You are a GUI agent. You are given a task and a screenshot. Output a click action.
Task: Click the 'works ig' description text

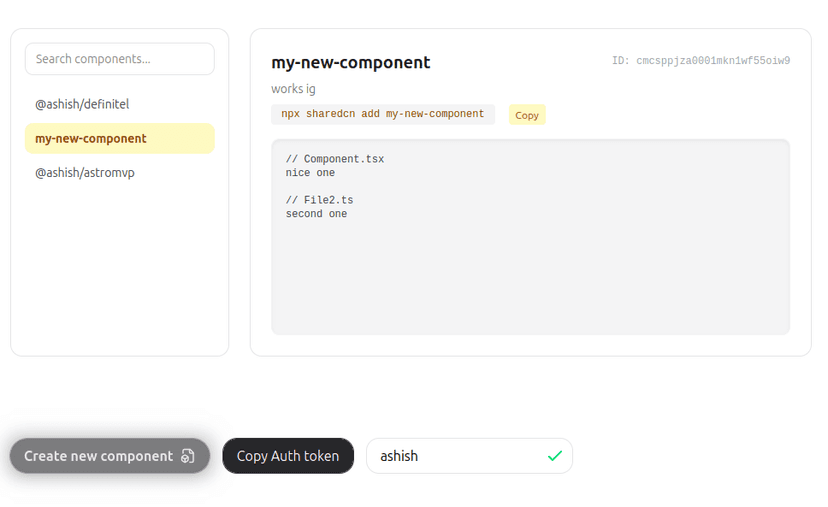pos(293,89)
